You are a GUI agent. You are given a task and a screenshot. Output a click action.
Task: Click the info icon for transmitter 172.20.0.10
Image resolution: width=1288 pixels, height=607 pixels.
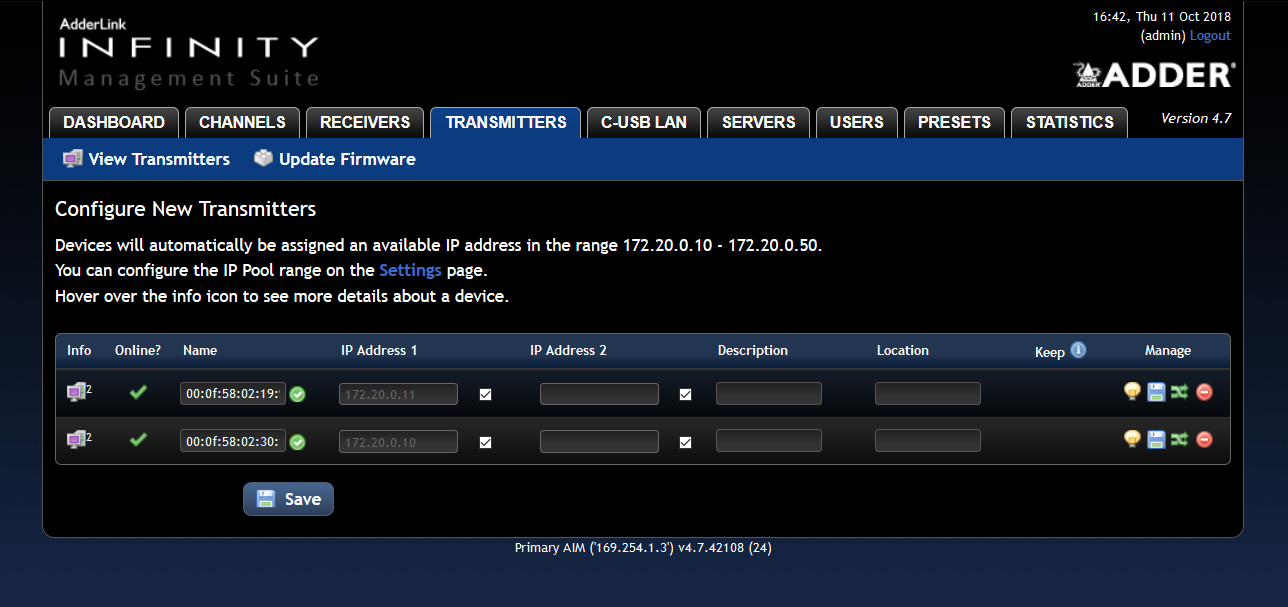[78, 438]
